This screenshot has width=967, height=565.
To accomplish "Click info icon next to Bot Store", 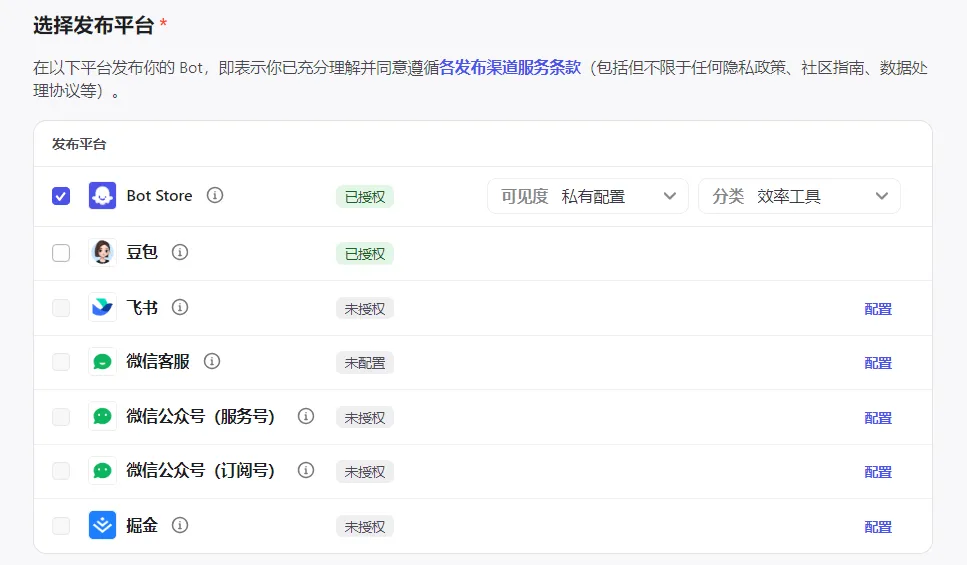I will [215, 196].
